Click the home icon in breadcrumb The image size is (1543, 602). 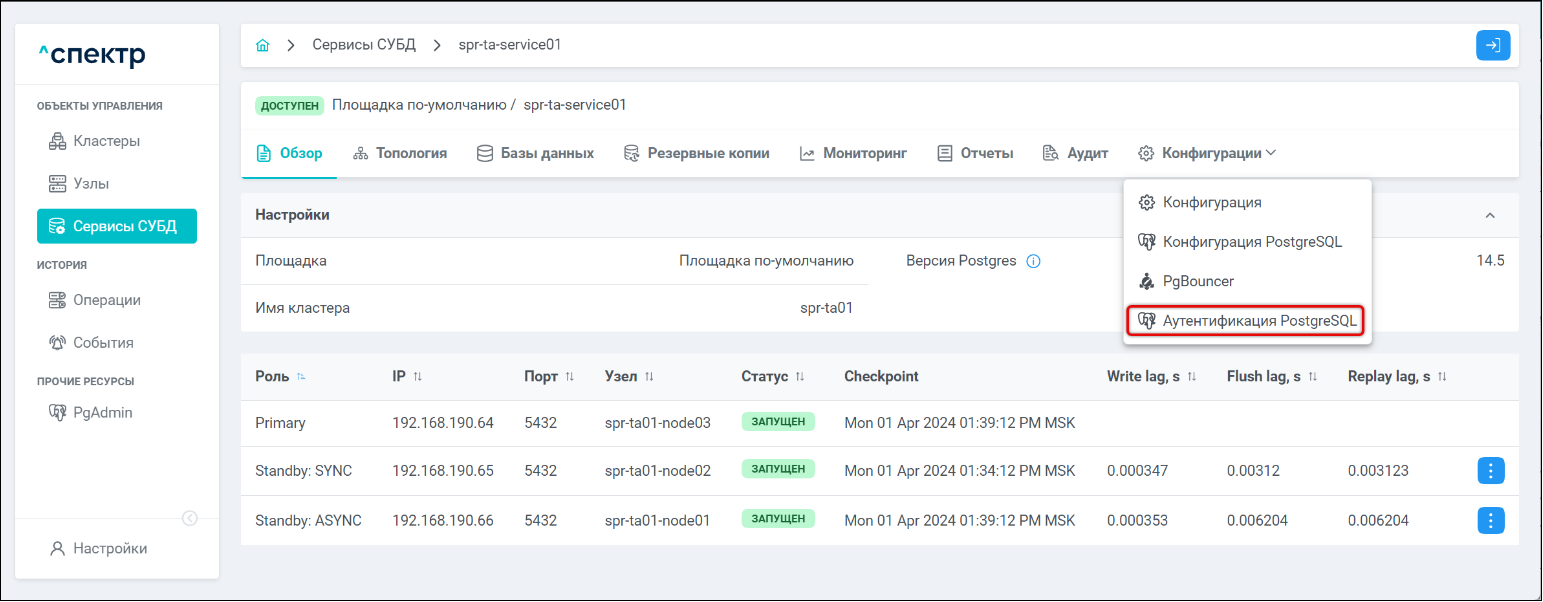(x=263, y=46)
